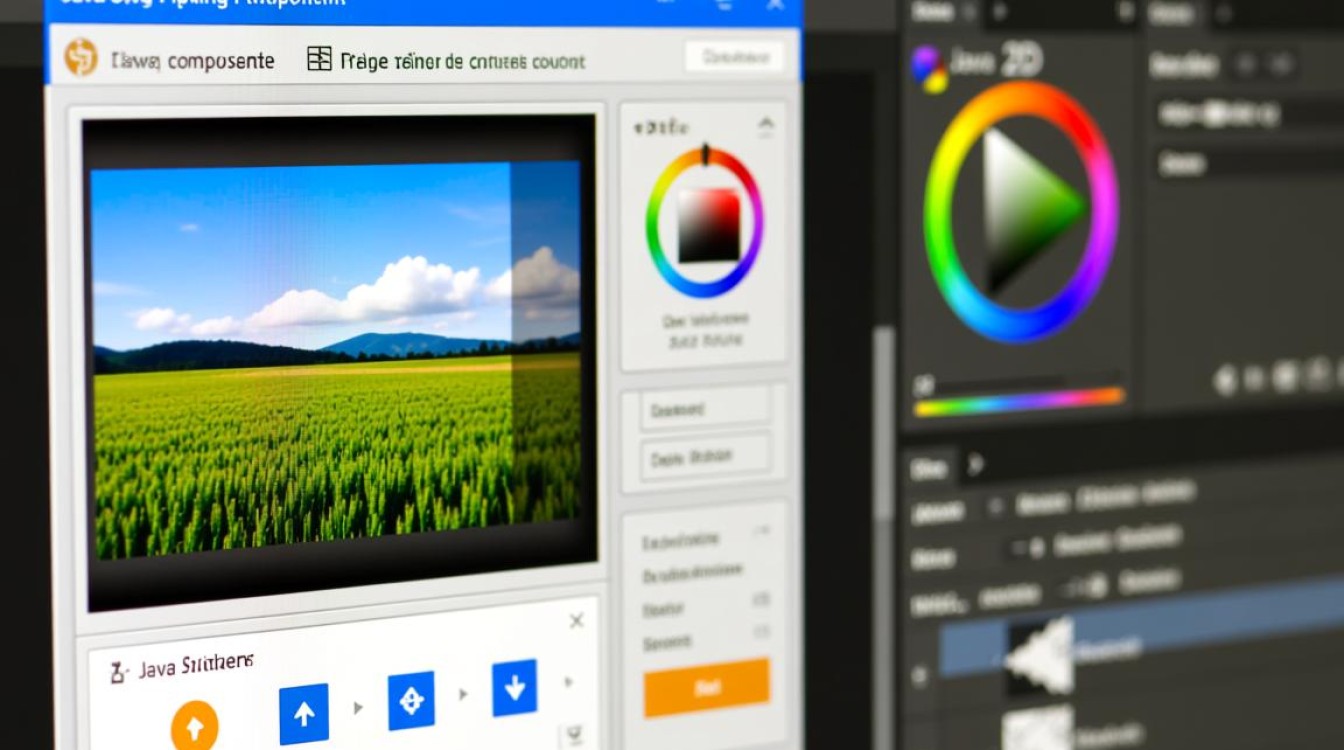
Task: Click the rainbow hue slider bar
Action: coord(1018,402)
